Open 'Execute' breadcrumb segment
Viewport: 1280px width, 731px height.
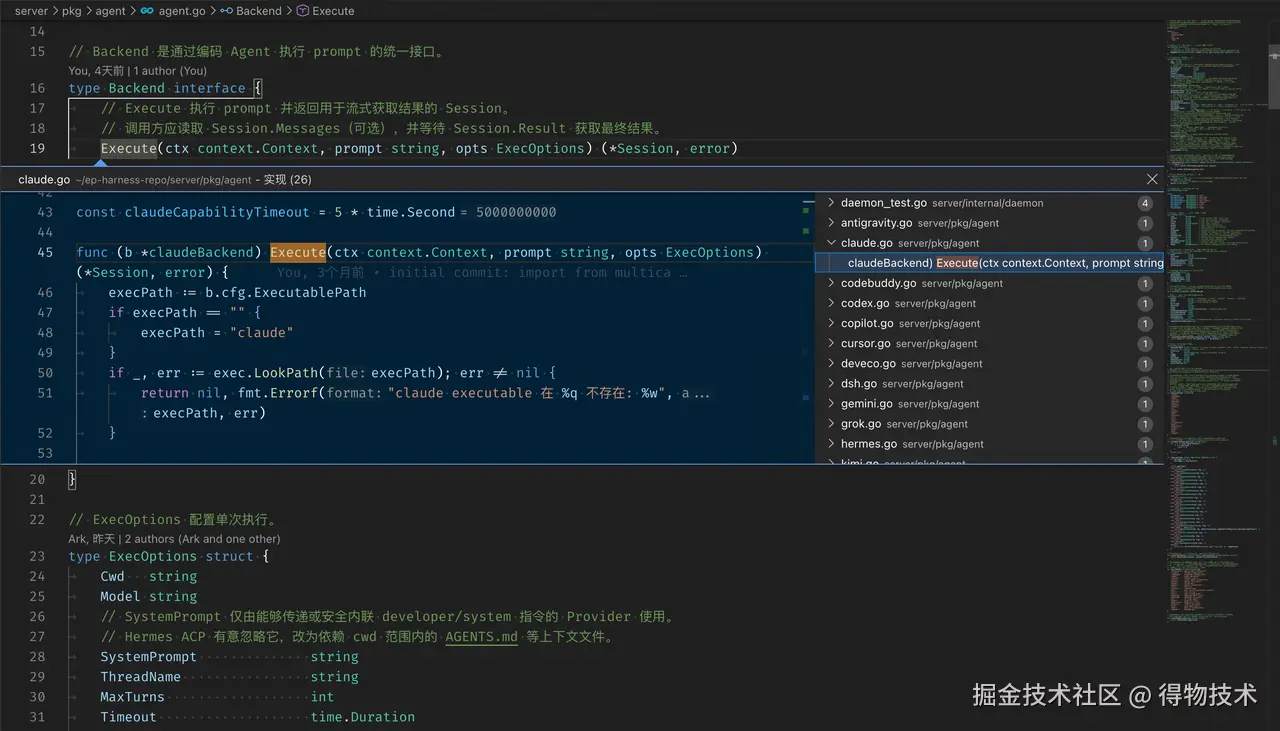(333, 11)
